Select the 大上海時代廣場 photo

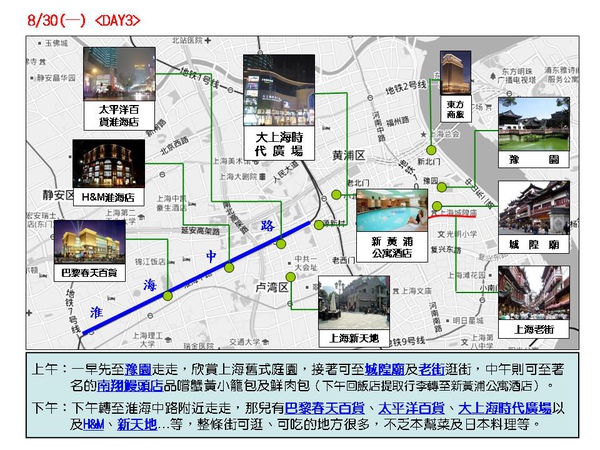[x=279, y=90]
